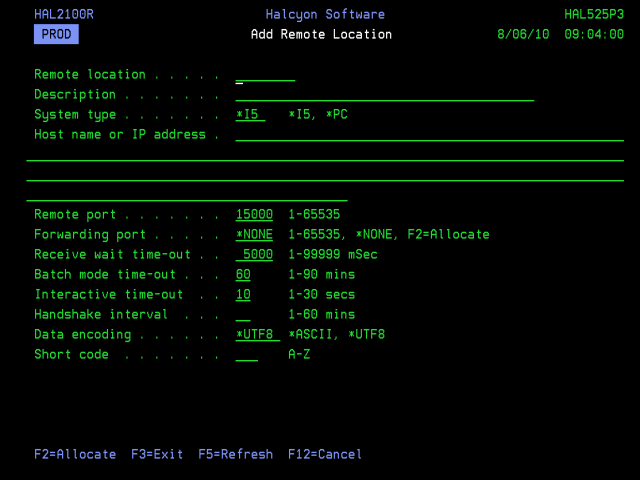Click the Remote port field showing 15000
This screenshot has height=480, width=640.
[254, 215]
